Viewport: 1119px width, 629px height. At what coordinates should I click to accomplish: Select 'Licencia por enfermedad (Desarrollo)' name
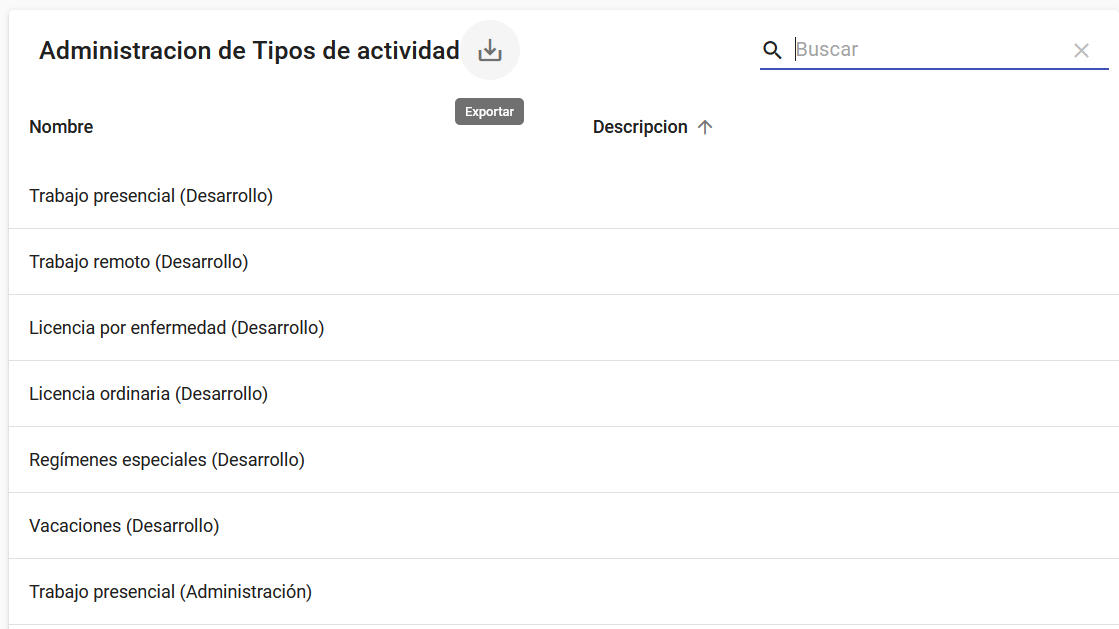click(177, 328)
